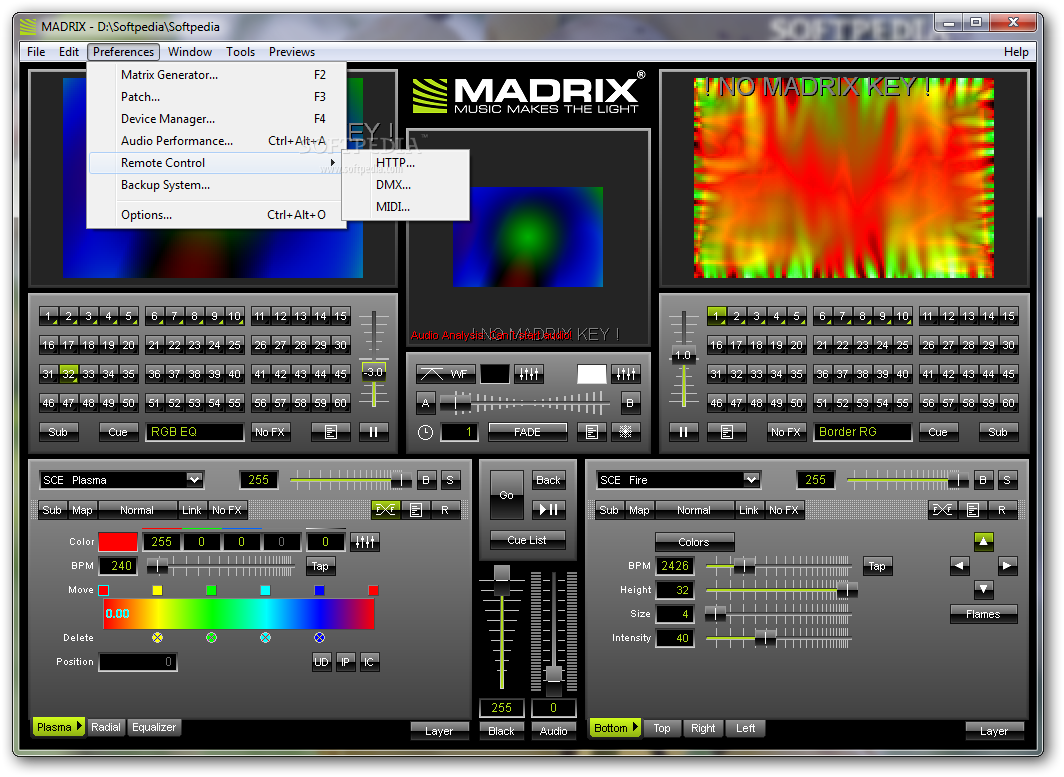The height and width of the screenshot is (777, 1064).
Task: Toggle the green FX chaser icon in Plasma panel
Action: tap(385, 510)
